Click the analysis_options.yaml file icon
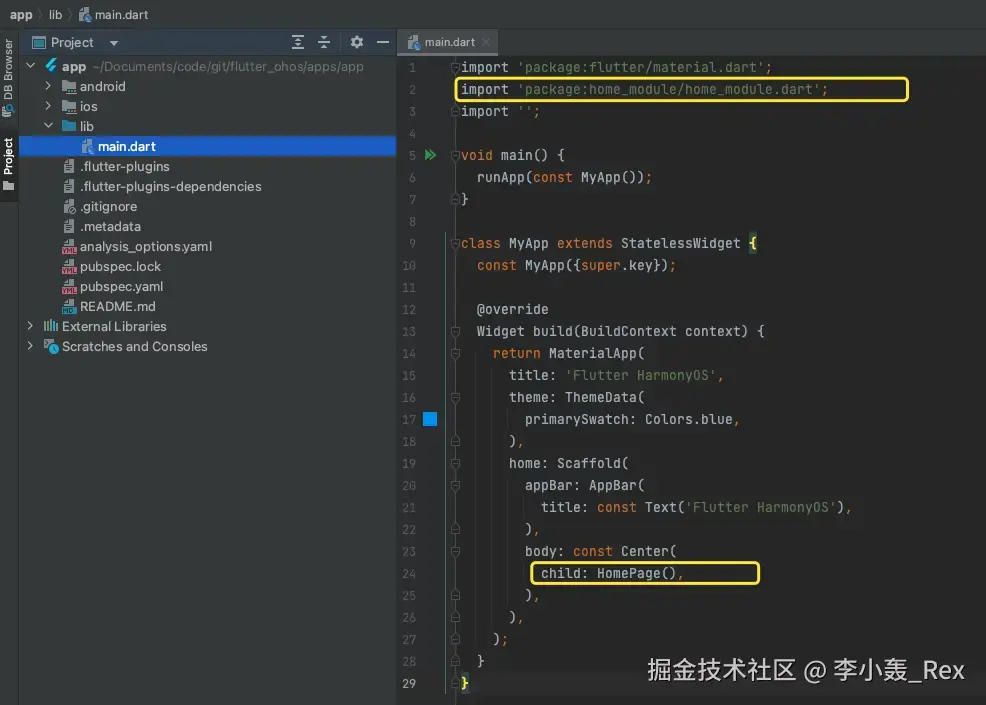The image size is (986, 705). point(69,247)
